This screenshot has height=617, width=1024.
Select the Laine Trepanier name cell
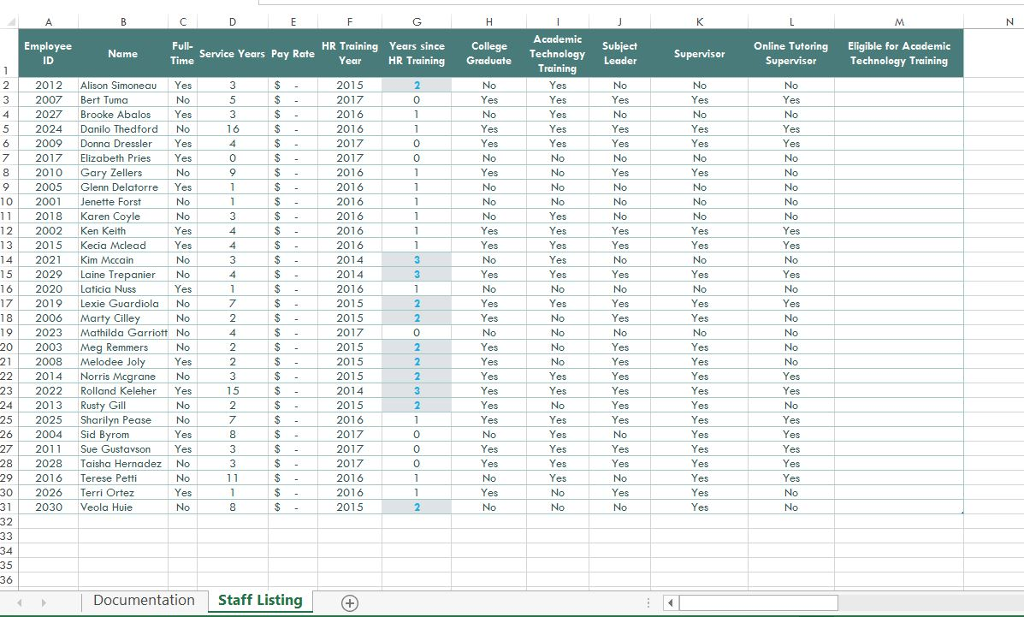pos(123,274)
